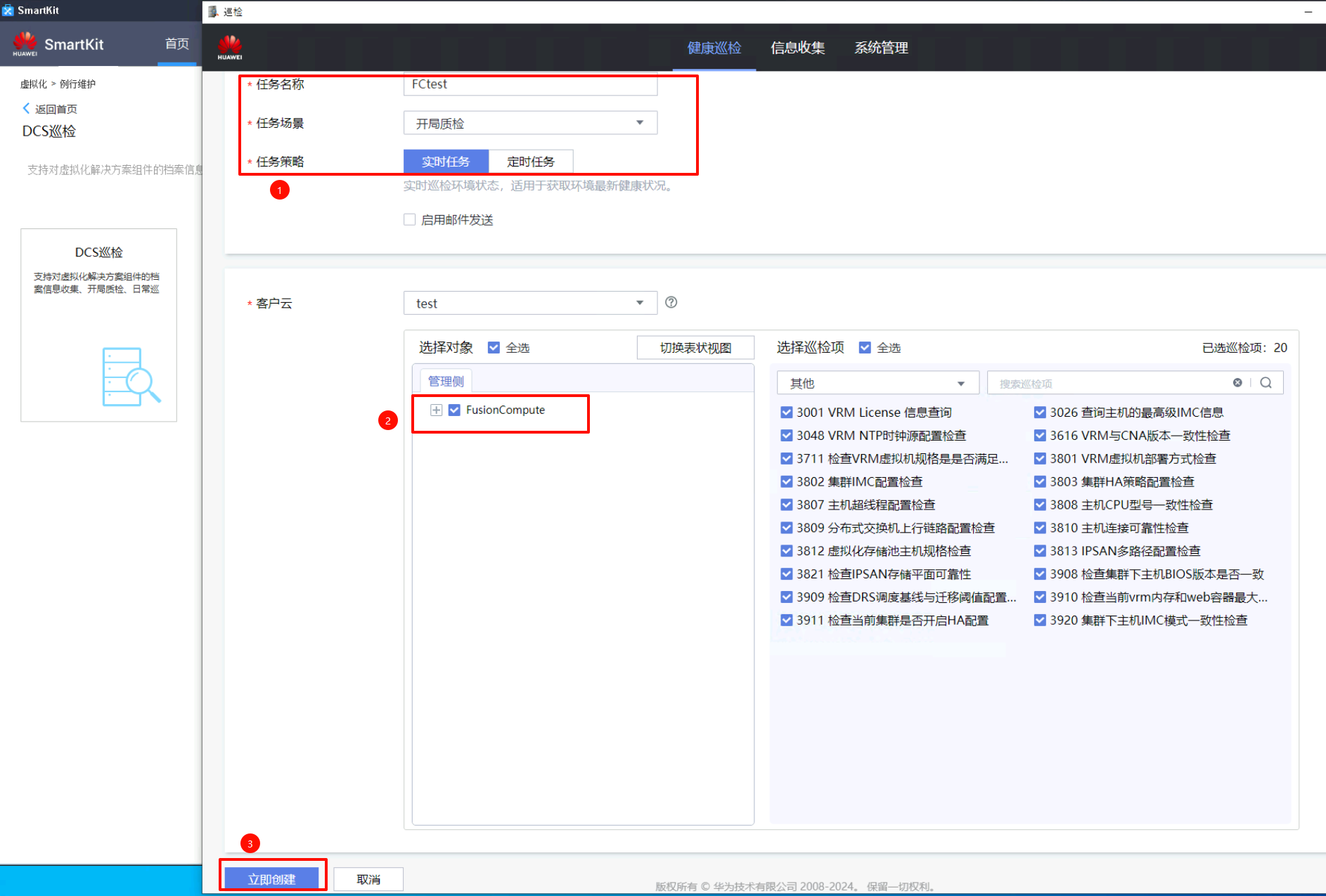Clear the inspection item search field
The width and height of the screenshot is (1326, 896).
click(x=1237, y=383)
